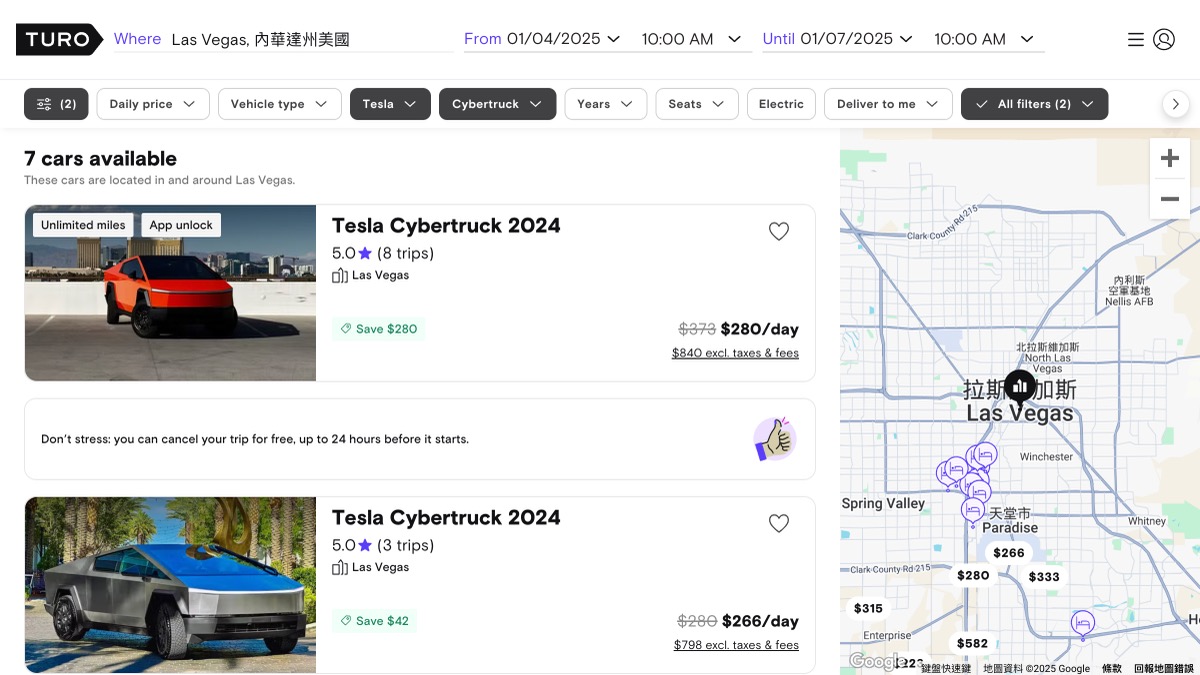This screenshot has height=675, width=1200.
Task: Favorite the $280/day Cybertruck with heart icon
Action: point(779,231)
